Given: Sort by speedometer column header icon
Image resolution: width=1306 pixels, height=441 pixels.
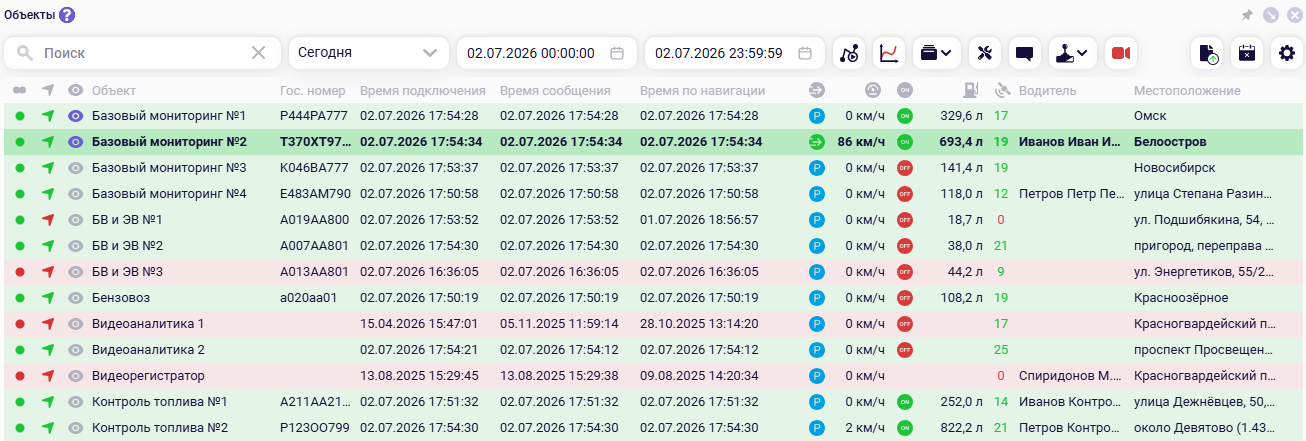Looking at the screenshot, I should coord(873,91).
